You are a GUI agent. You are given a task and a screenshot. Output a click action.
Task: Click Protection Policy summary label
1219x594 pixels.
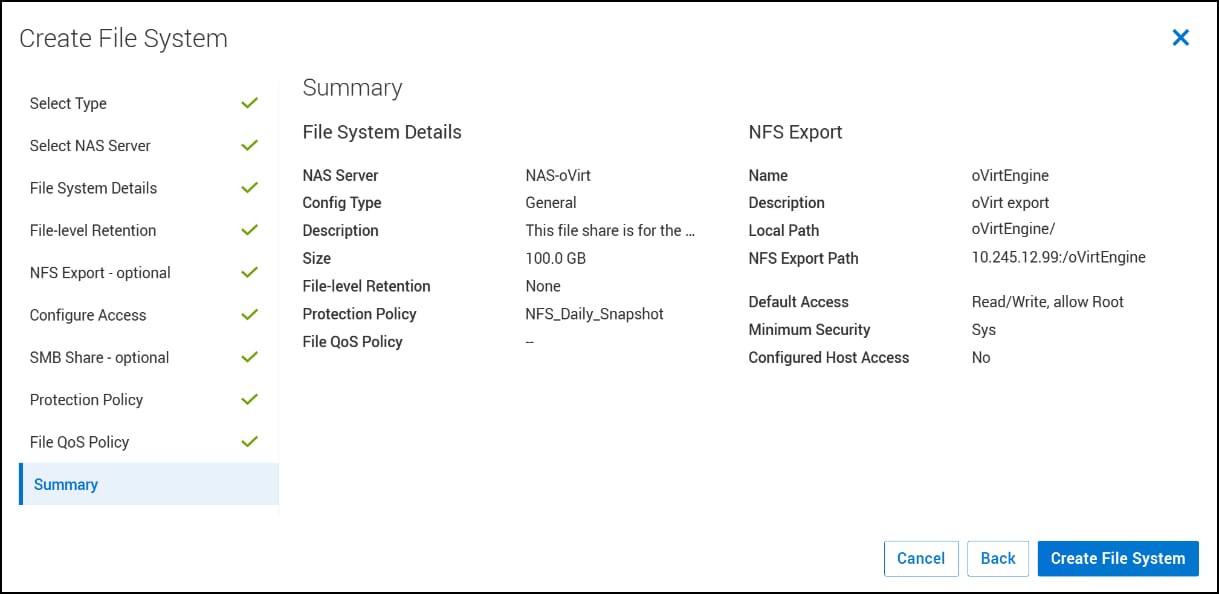click(360, 314)
